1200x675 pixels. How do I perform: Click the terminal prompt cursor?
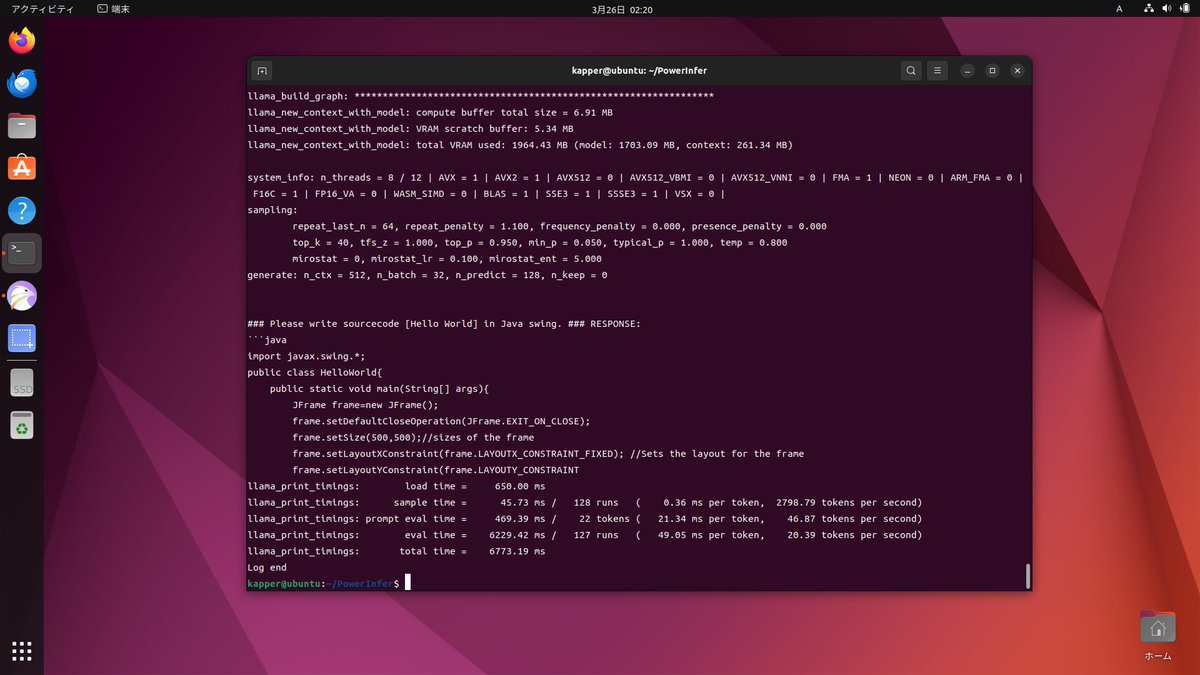point(408,583)
